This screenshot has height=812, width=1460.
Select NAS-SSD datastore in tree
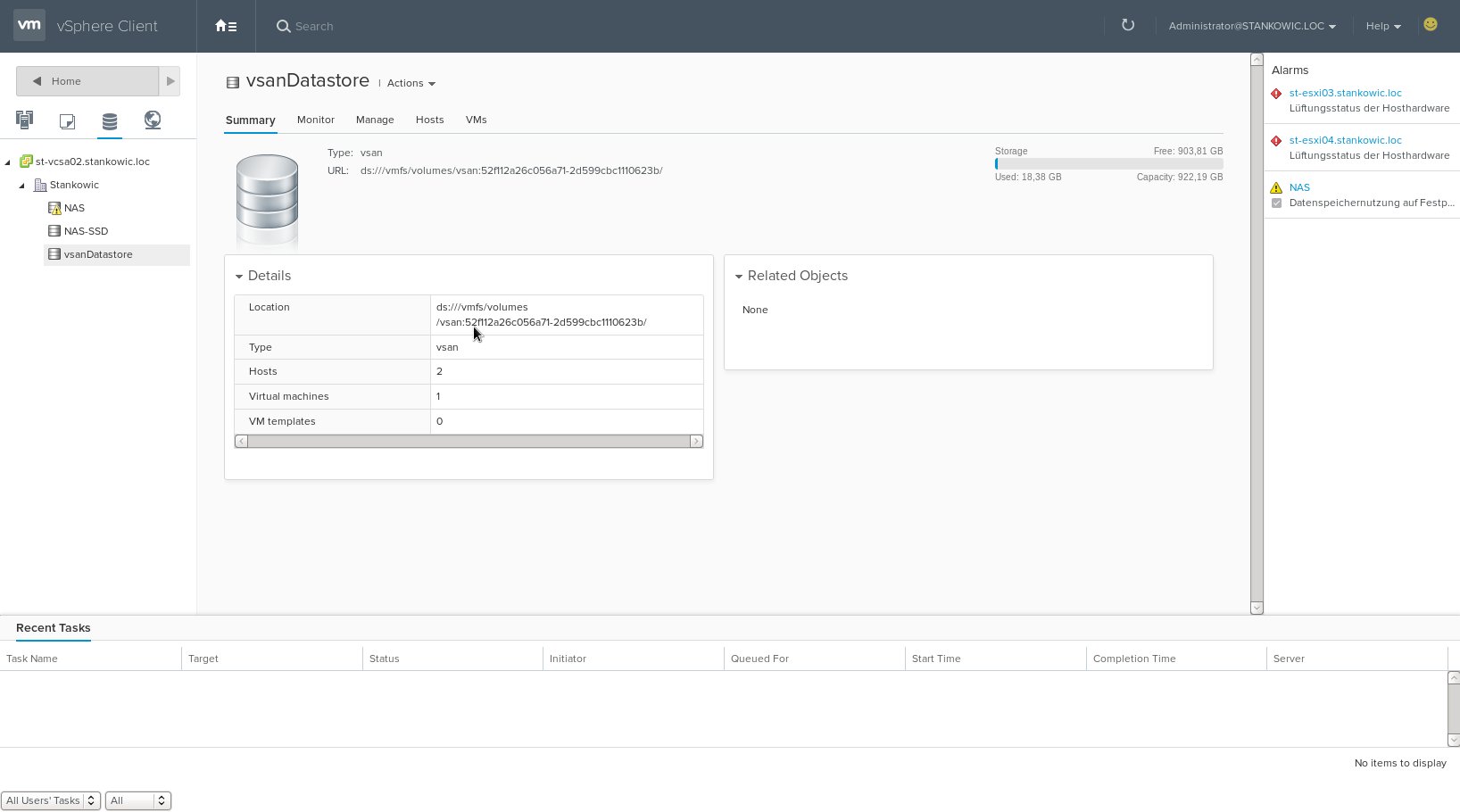(86, 231)
